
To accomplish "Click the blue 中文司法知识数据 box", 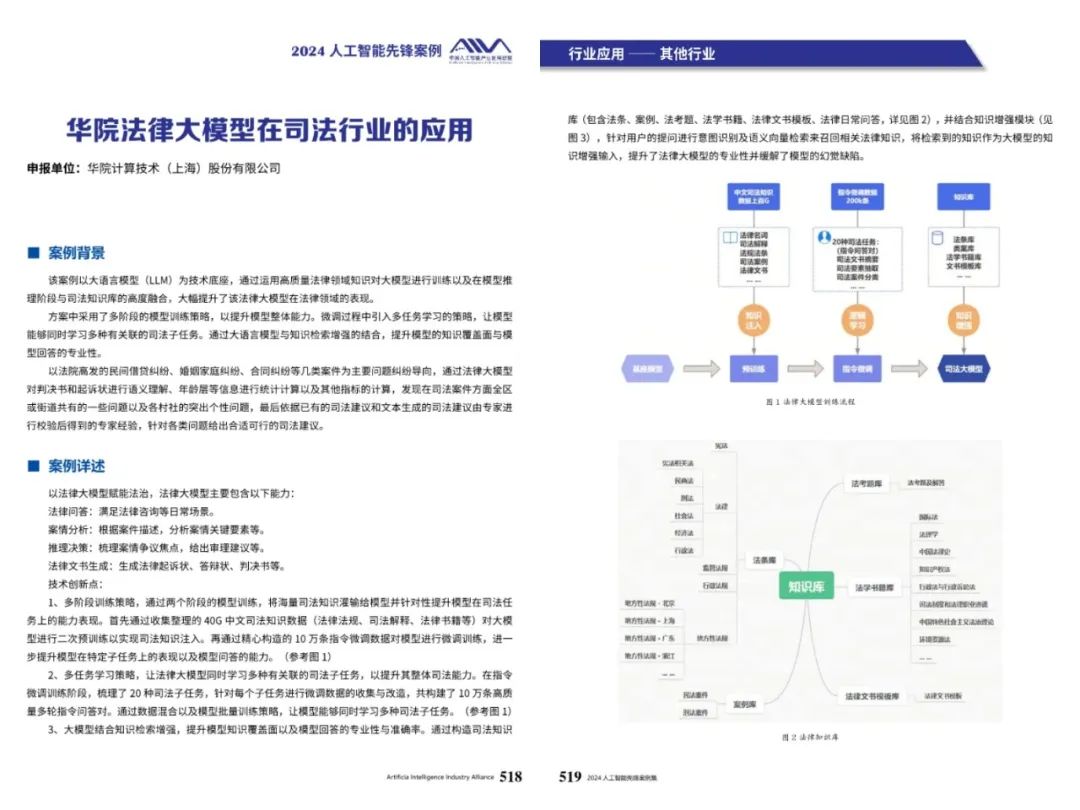I will (754, 196).
